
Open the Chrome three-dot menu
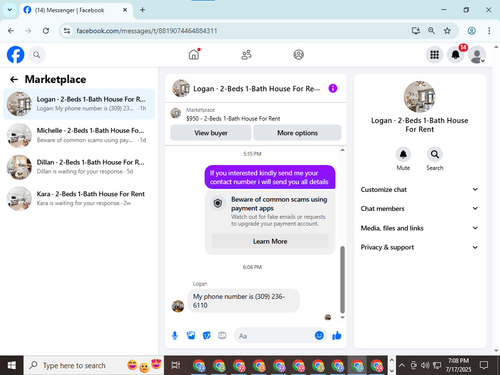[489, 31]
